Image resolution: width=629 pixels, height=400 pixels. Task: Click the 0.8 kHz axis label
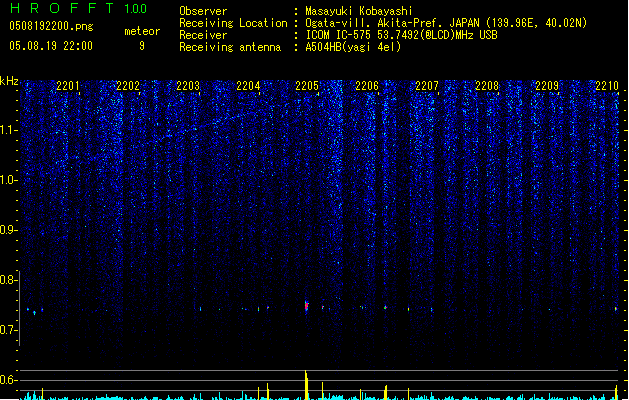8,280
